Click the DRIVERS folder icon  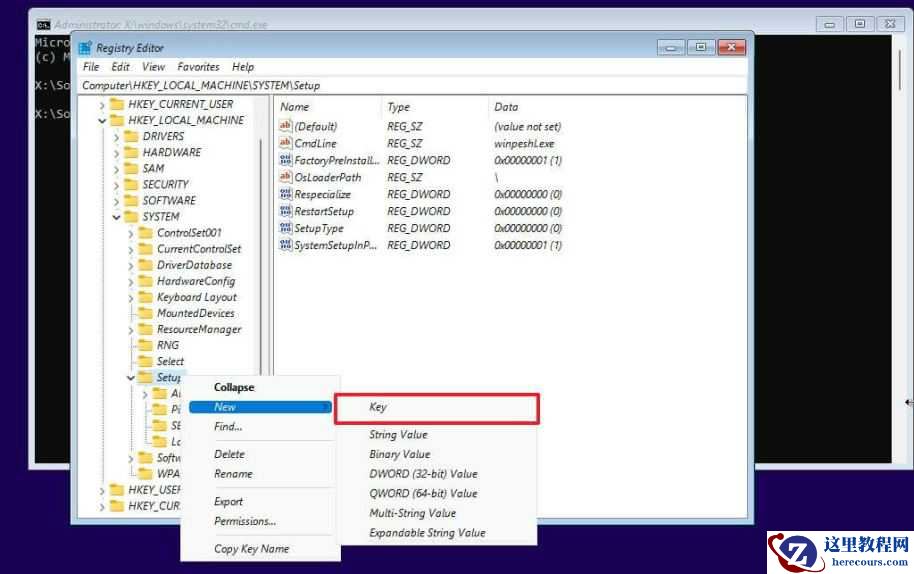click(131, 136)
